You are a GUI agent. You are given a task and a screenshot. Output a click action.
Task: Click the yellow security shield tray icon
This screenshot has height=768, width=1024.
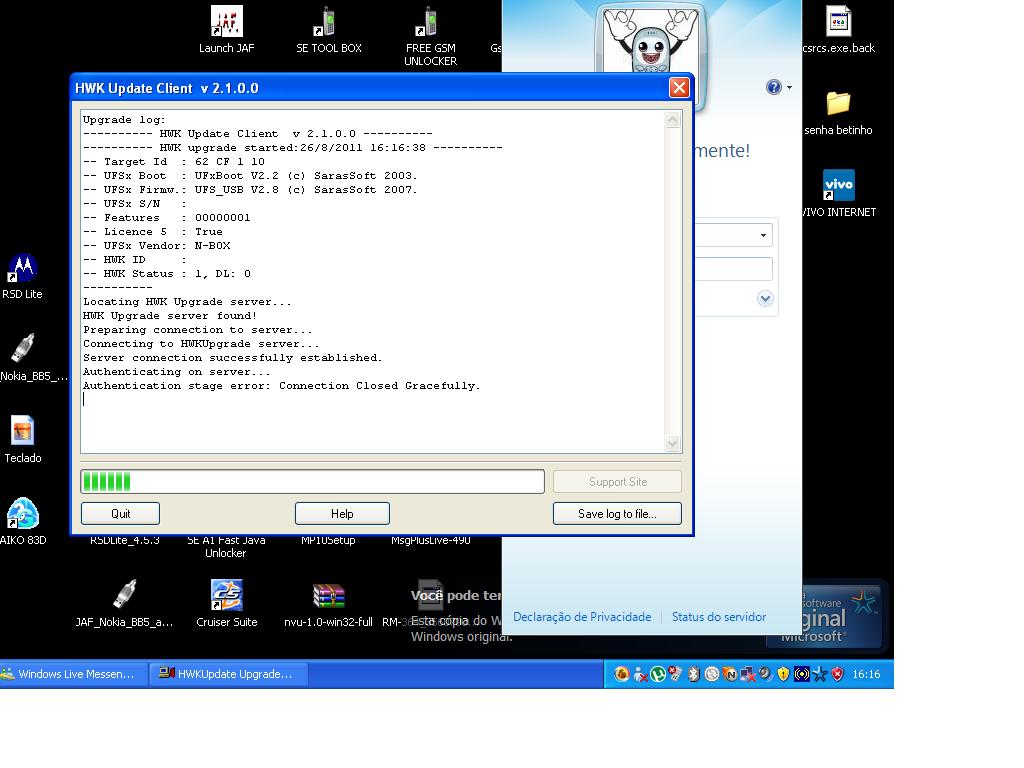783,674
